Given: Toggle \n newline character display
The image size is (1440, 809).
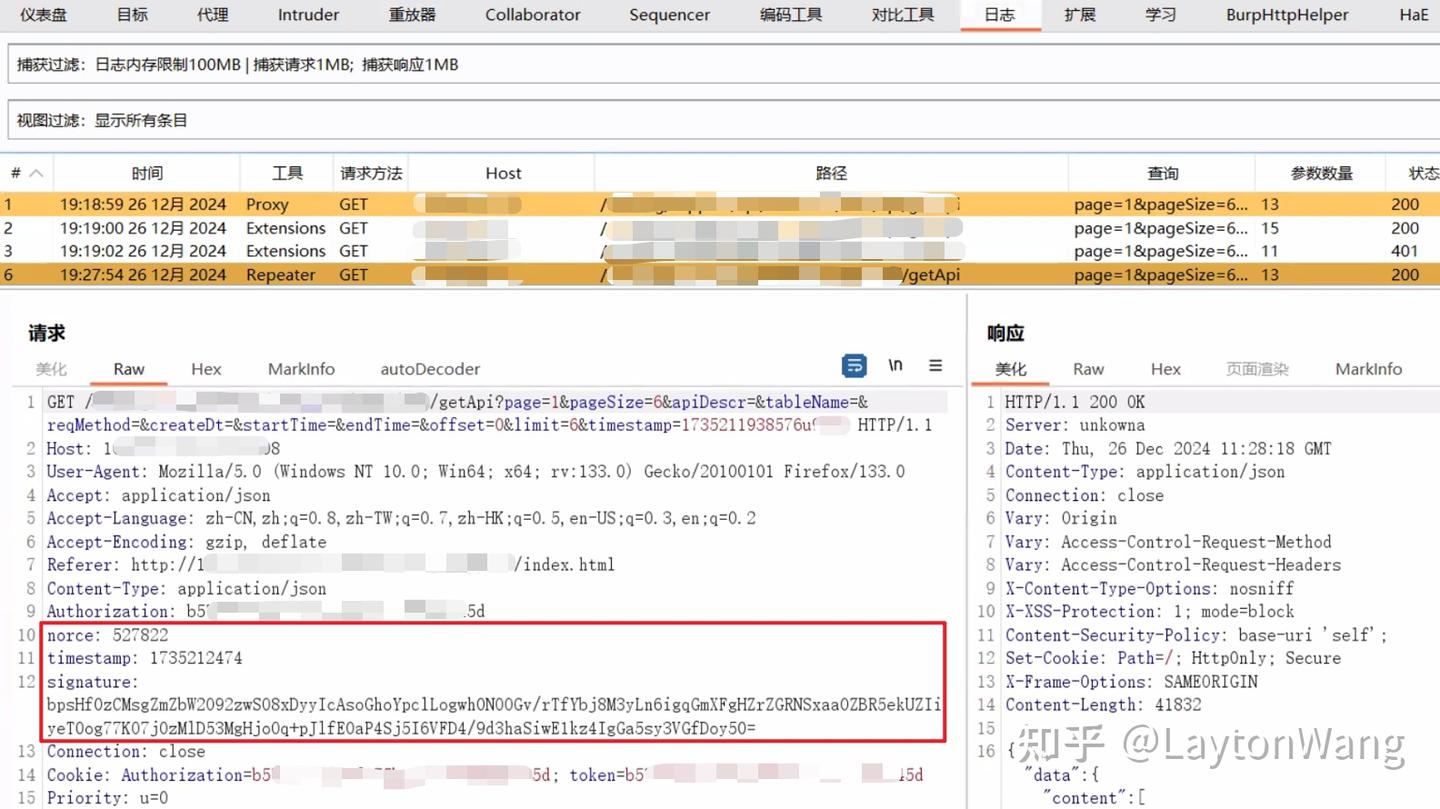Looking at the screenshot, I should (895, 366).
